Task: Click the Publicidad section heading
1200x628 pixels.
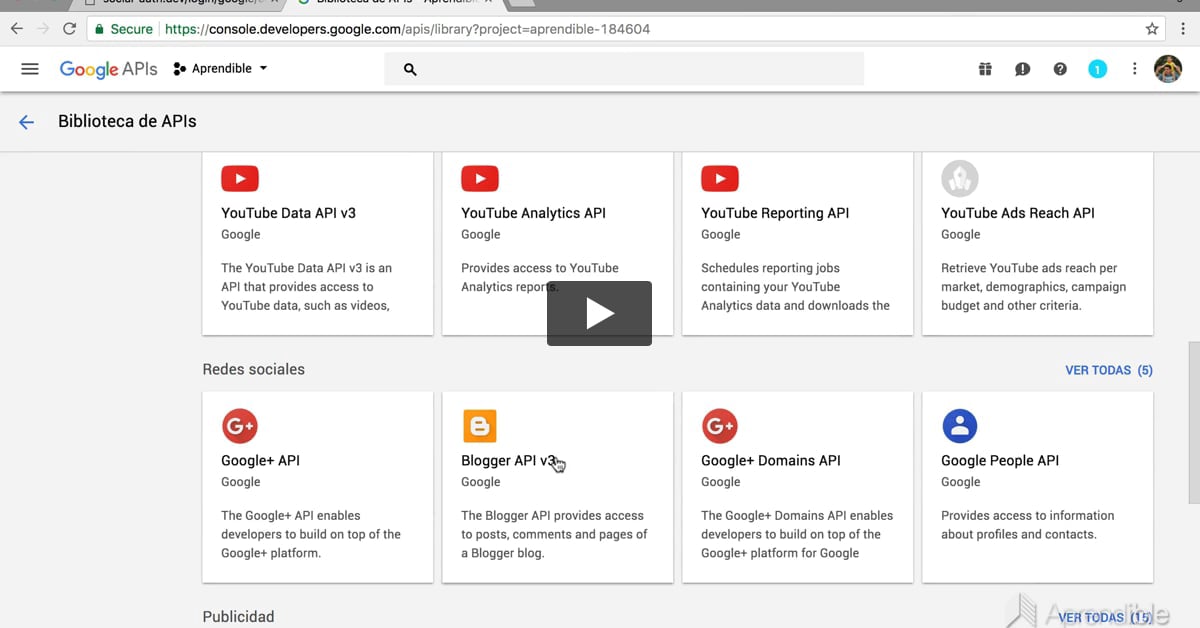Action: (238, 618)
